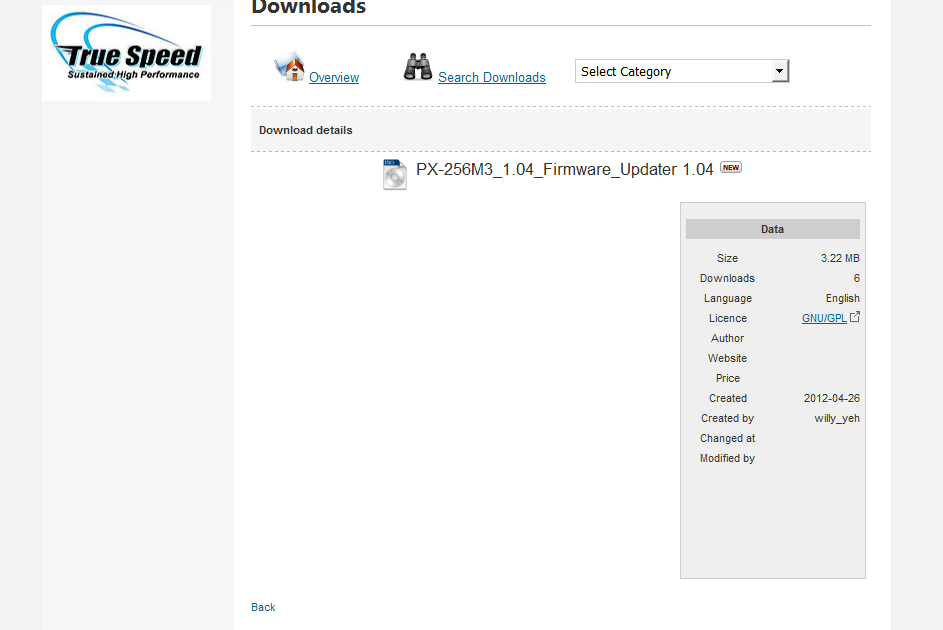Screen dimensions: 943x630
Task: Click the Data panel header
Action: 773,229
